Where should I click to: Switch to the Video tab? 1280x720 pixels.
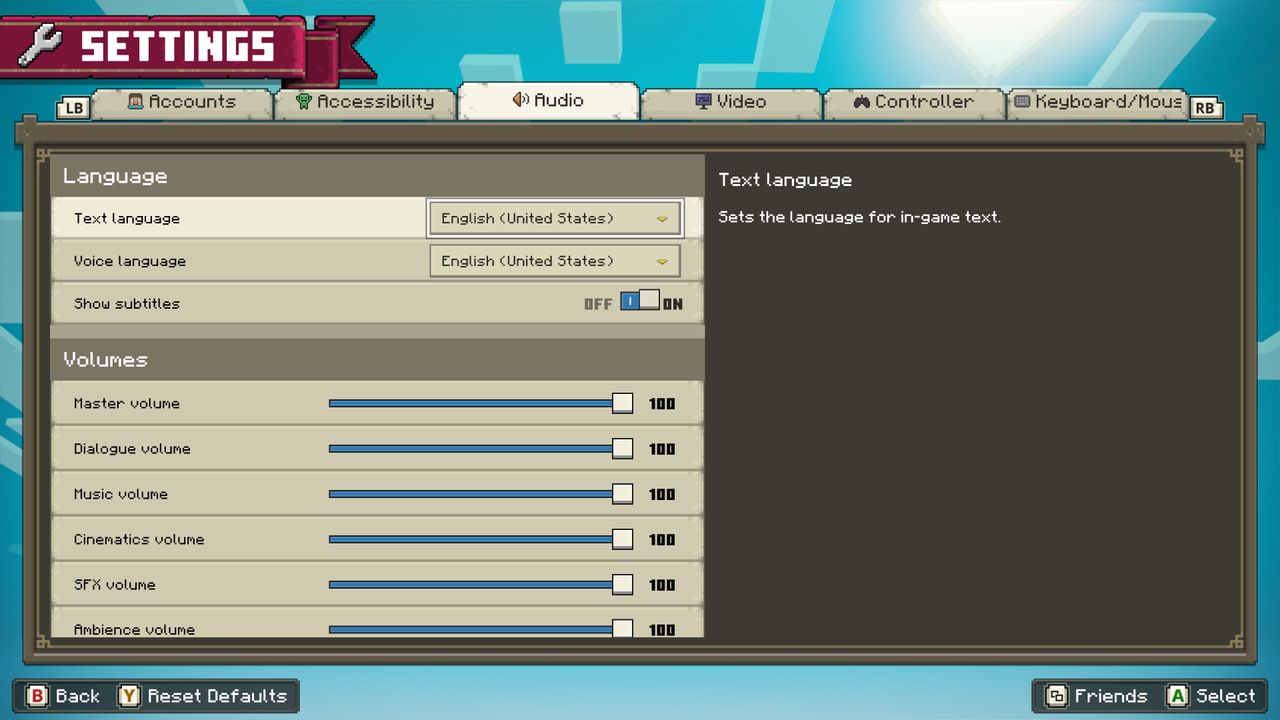tap(731, 103)
